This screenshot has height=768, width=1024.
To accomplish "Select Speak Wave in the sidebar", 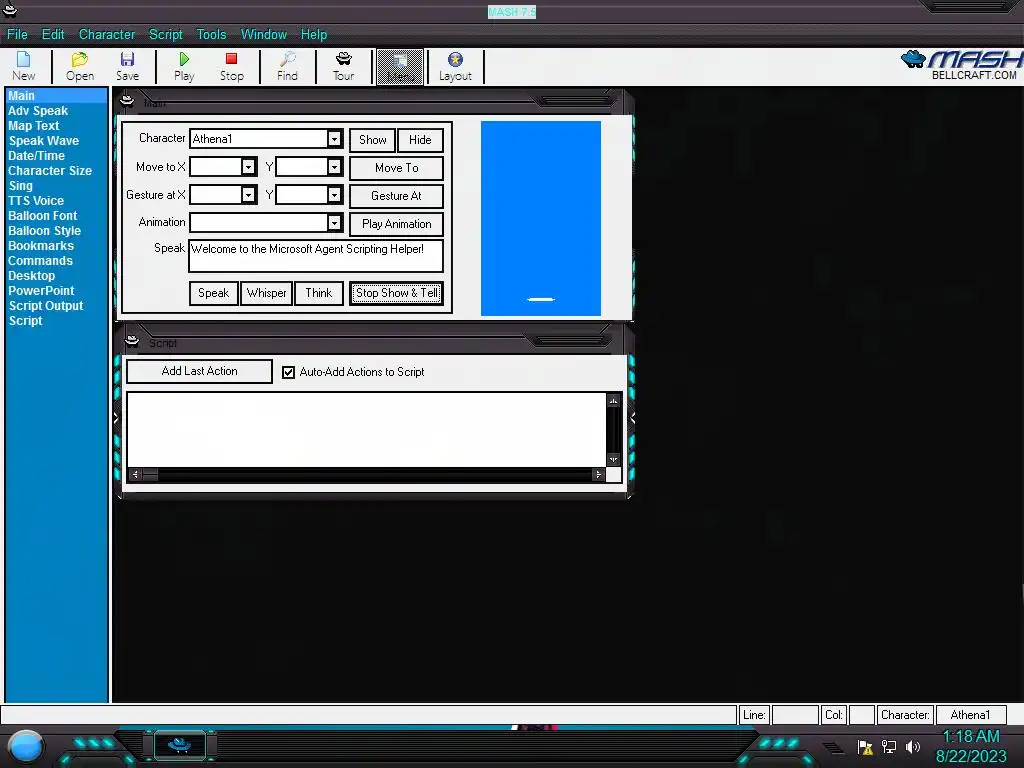I will [44, 141].
